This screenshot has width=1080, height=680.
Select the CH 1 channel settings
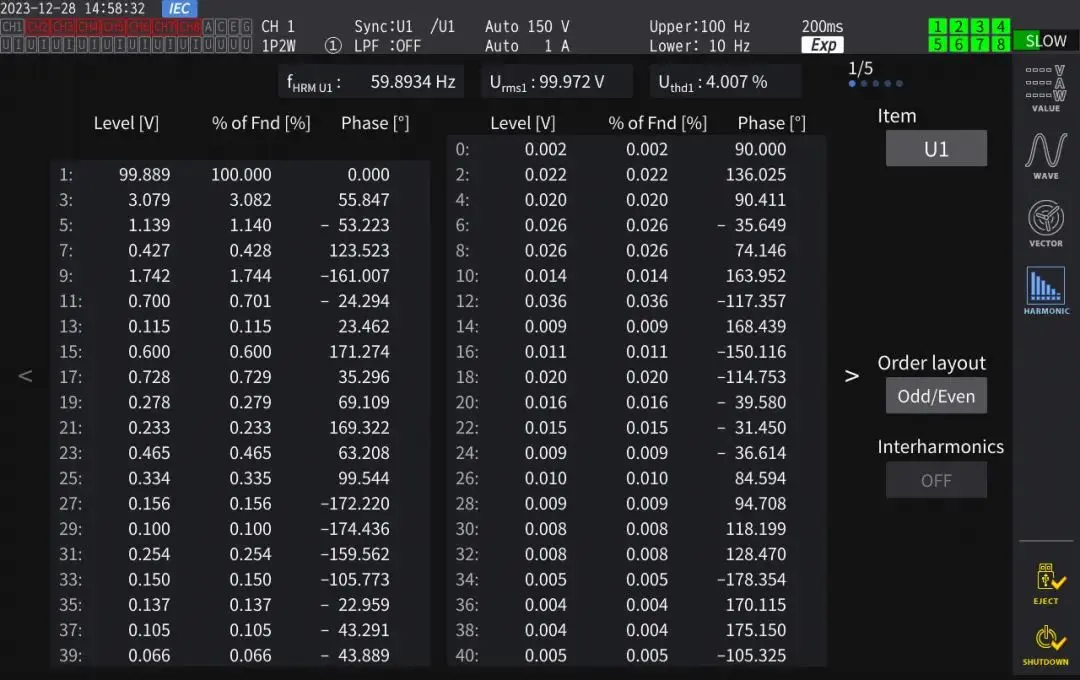point(278,27)
